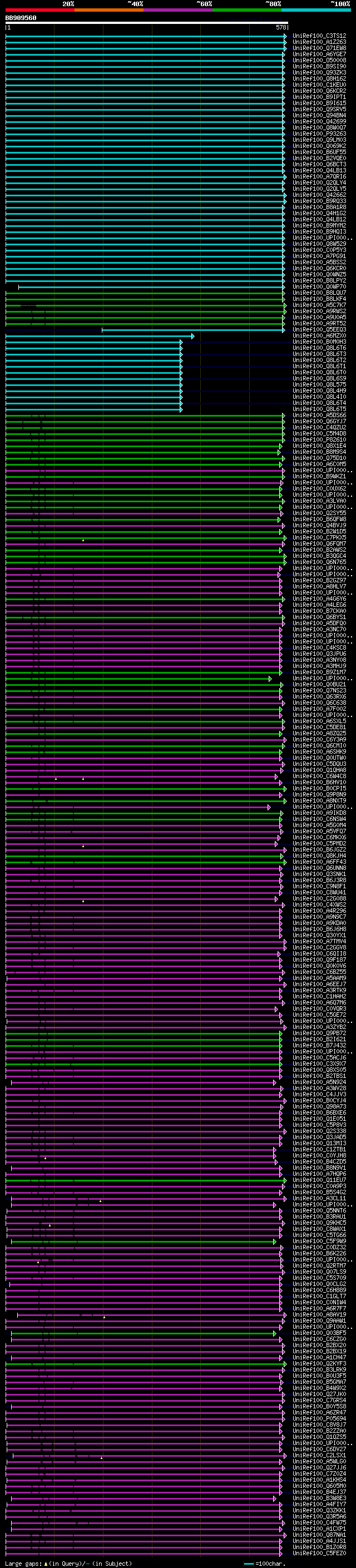The image size is (356, 1568).
Task: Click the UniRef100_B6HV10 hit label
Action: (319, 782)
